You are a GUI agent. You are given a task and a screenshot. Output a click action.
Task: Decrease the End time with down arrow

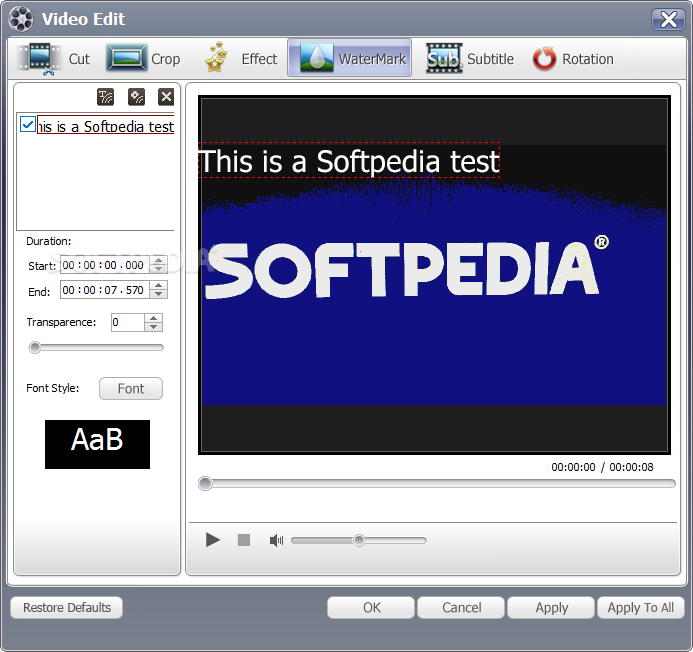tap(158, 294)
